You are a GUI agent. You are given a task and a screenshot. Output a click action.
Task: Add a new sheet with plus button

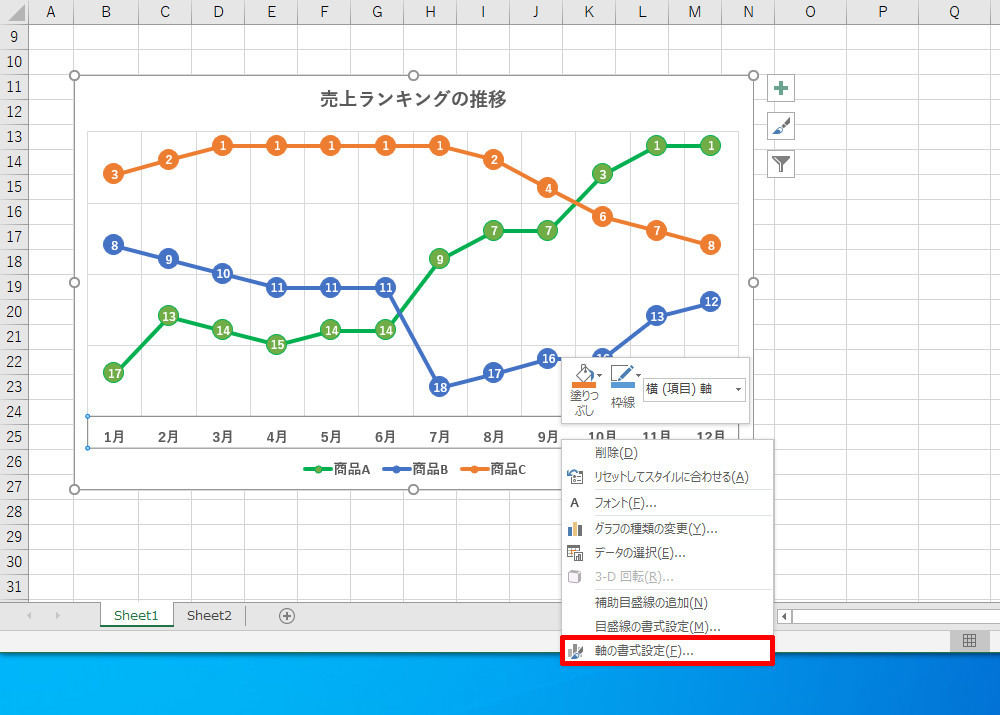coord(287,615)
